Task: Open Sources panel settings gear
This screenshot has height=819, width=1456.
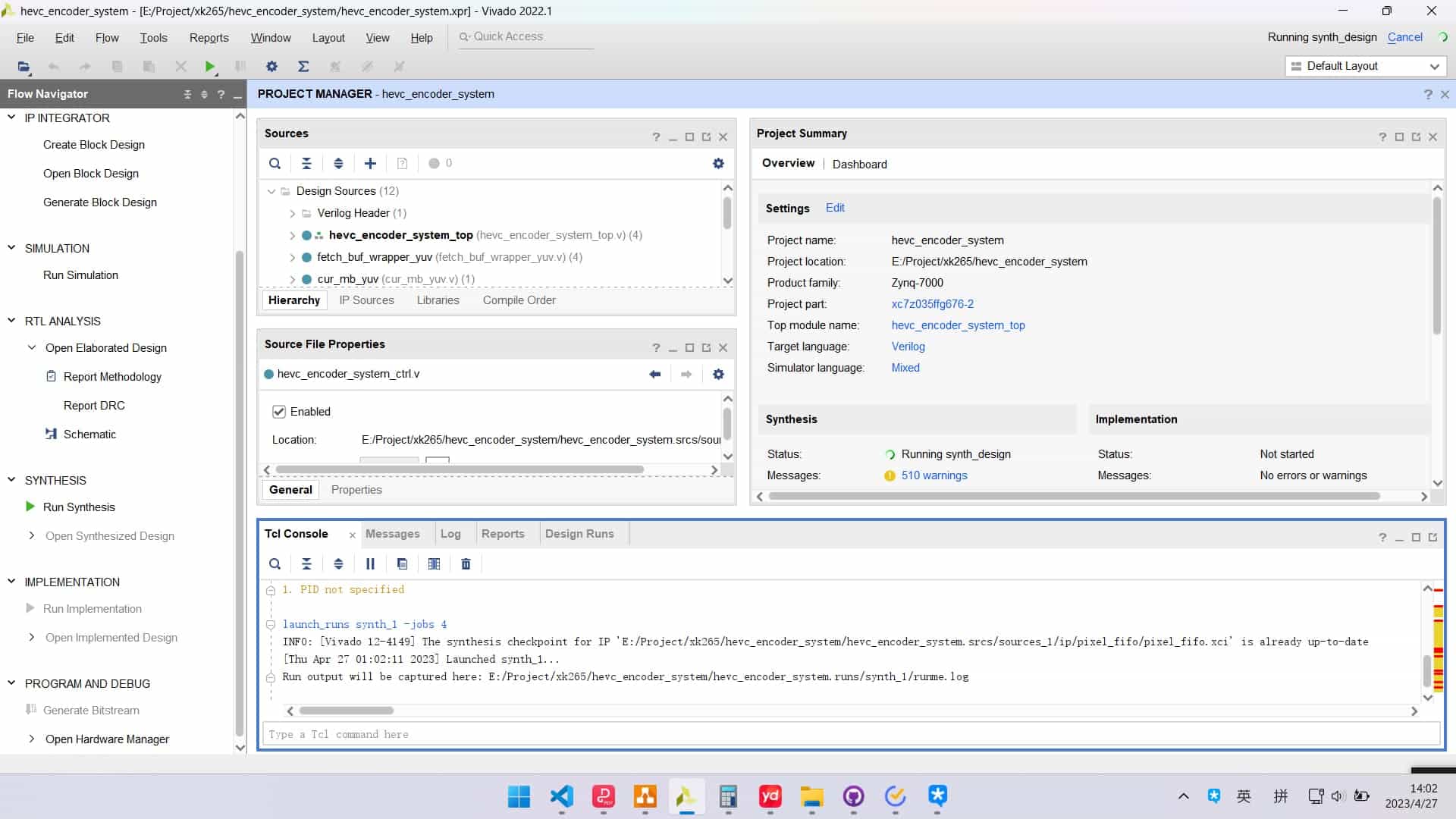Action: pyautogui.click(x=718, y=164)
